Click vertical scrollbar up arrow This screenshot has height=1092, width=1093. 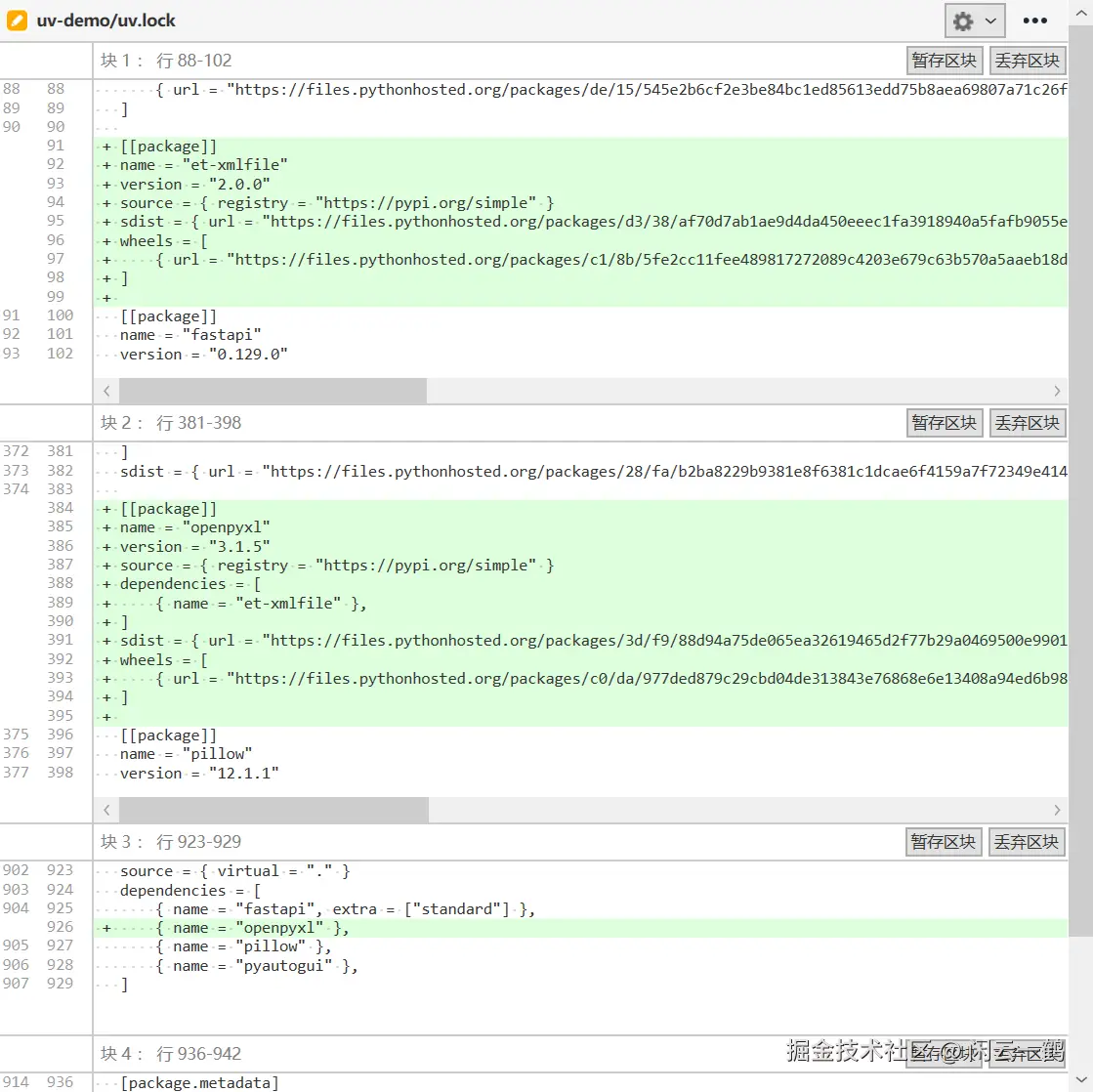pos(1081,12)
